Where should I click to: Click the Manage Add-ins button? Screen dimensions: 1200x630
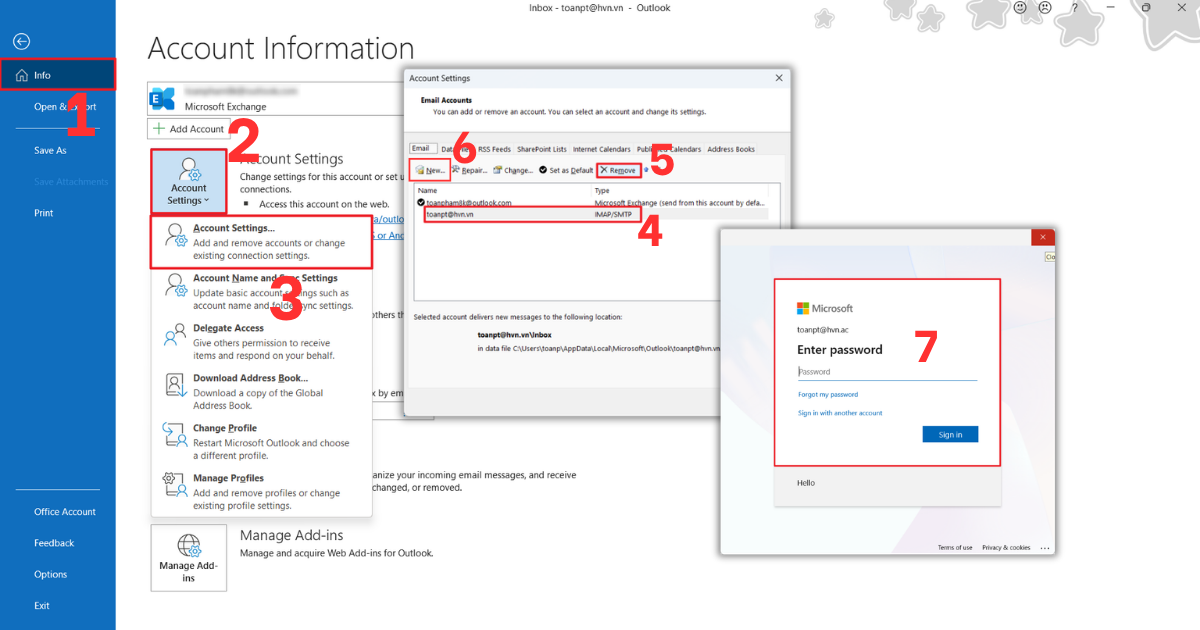point(189,558)
